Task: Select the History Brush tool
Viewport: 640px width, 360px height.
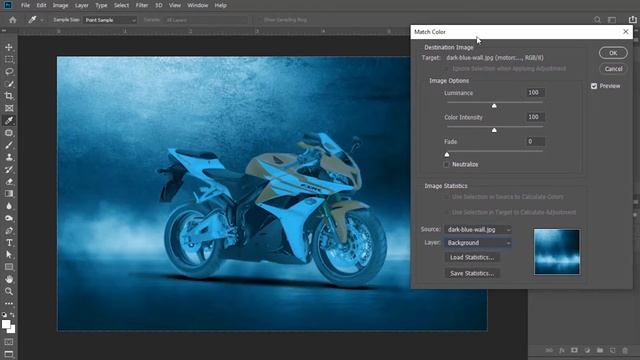Action: [9, 169]
